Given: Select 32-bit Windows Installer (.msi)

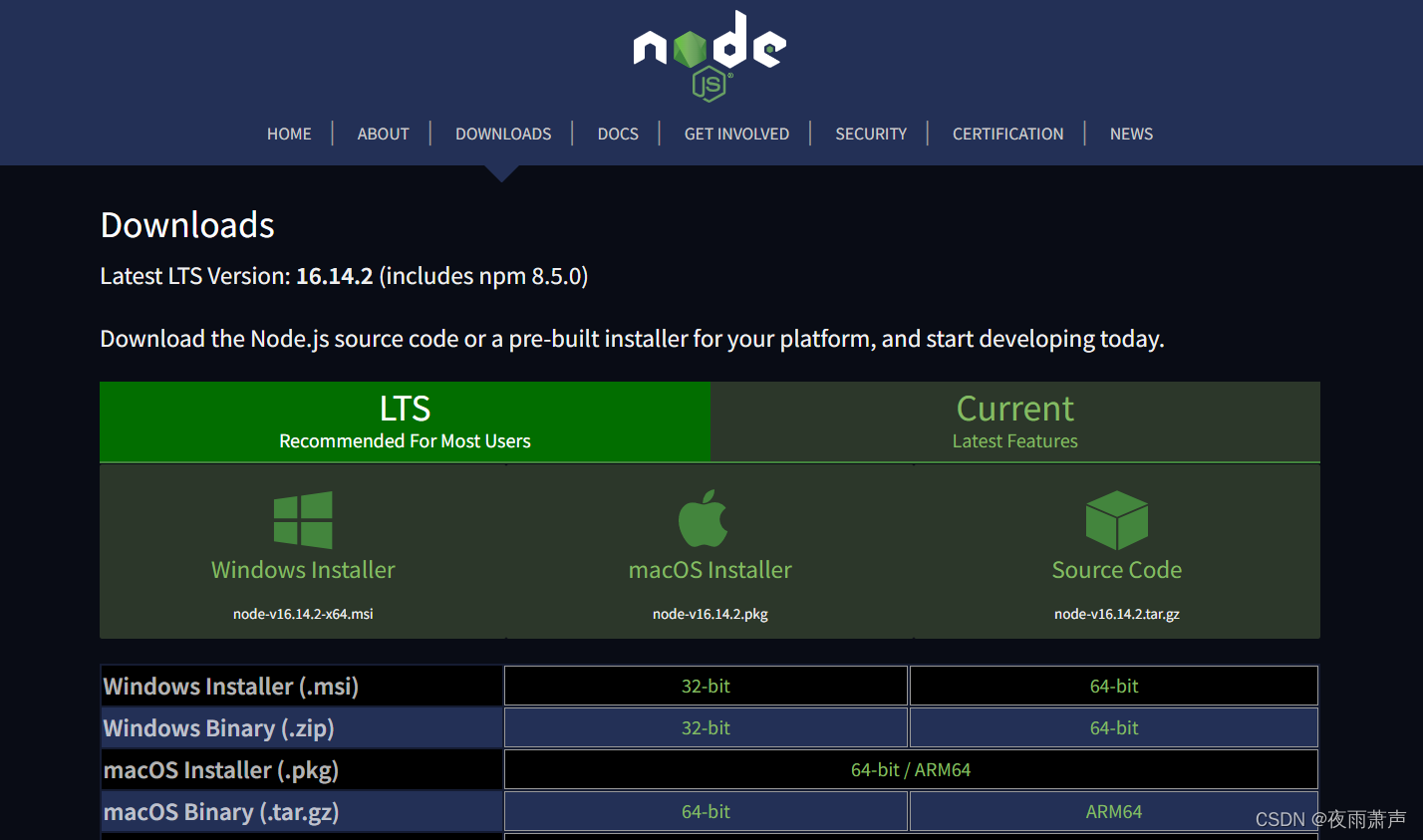Looking at the screenshot, I should (x=706, y=686).
